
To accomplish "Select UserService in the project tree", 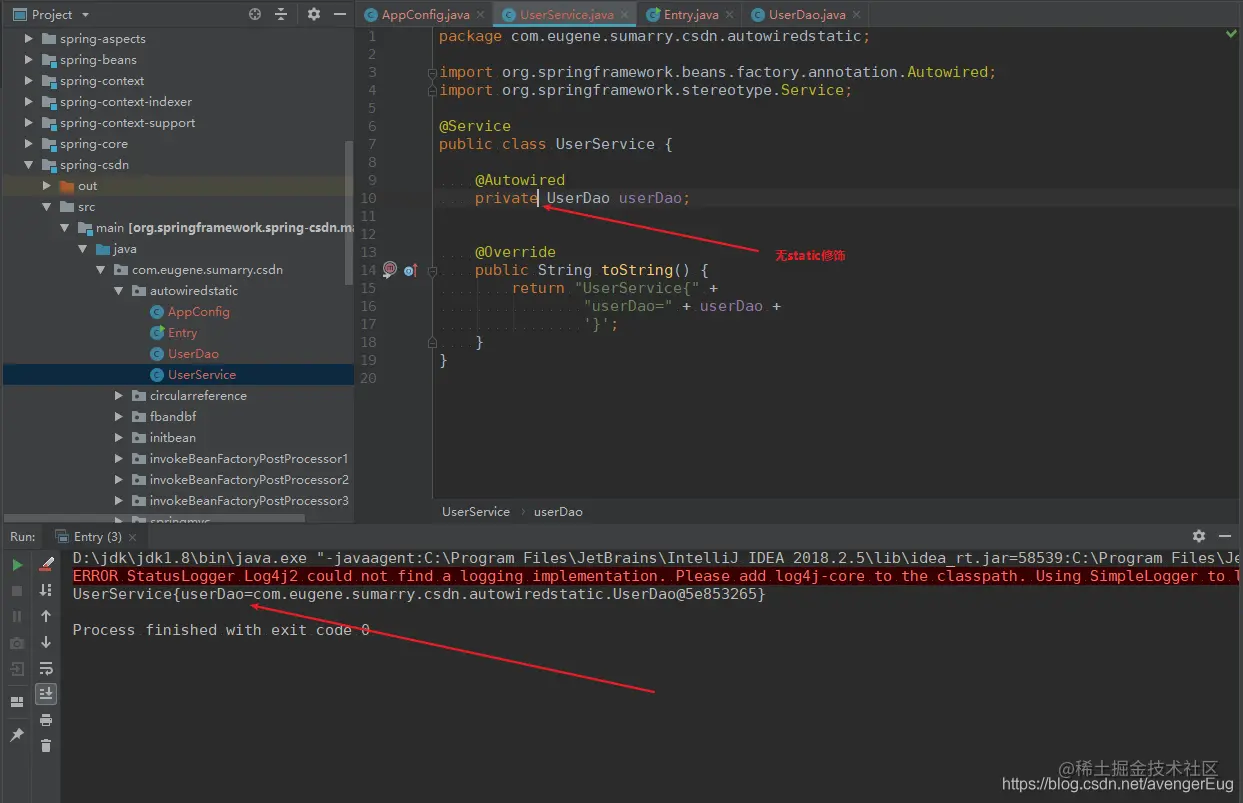I will (202, 375).
